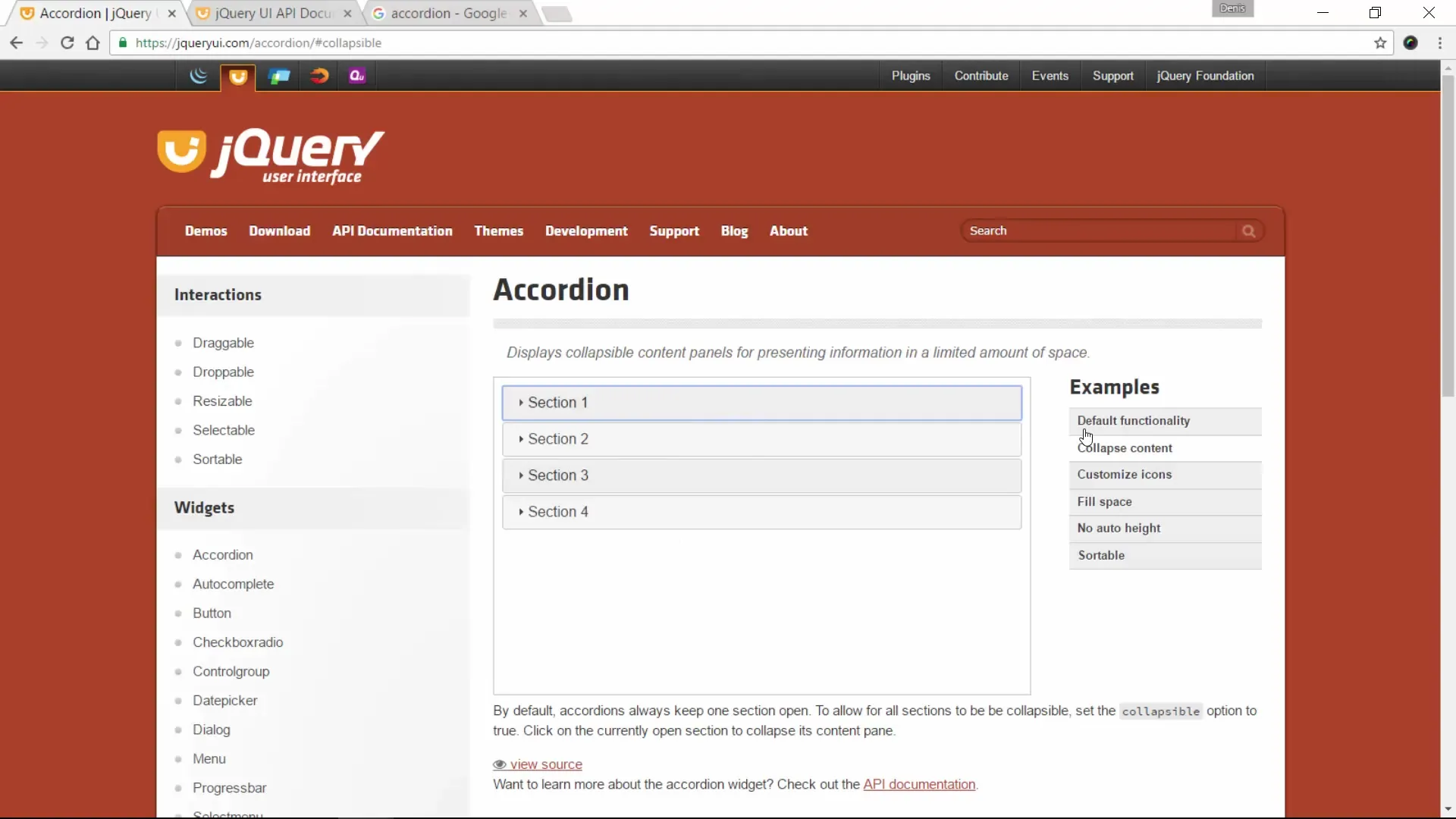The image size is (1456, 819).
Task: Click the browser home icon
Action: 93,43
